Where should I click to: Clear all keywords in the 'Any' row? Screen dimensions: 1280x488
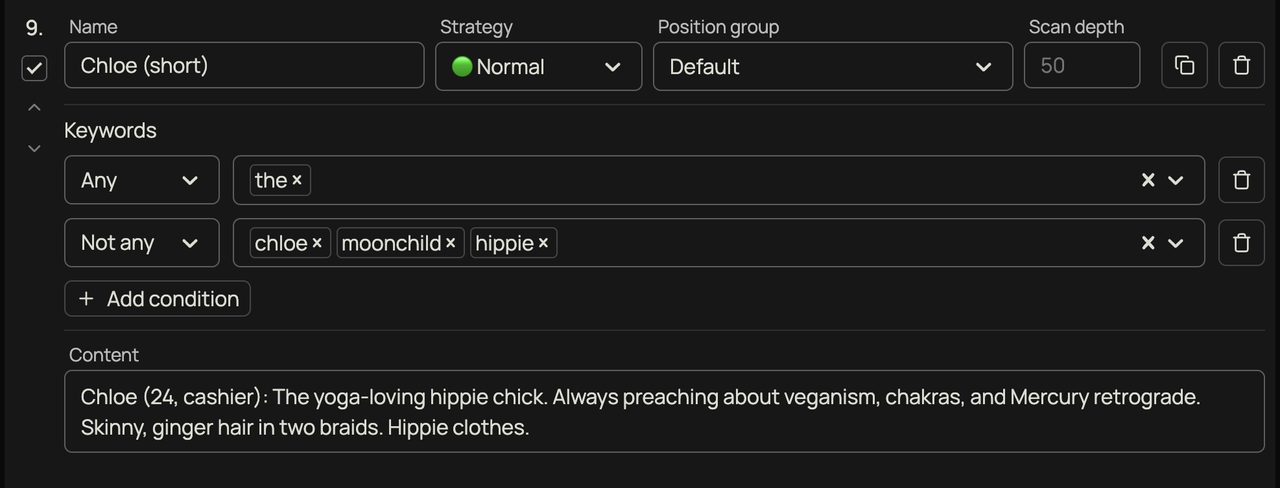pos(1148,180)
